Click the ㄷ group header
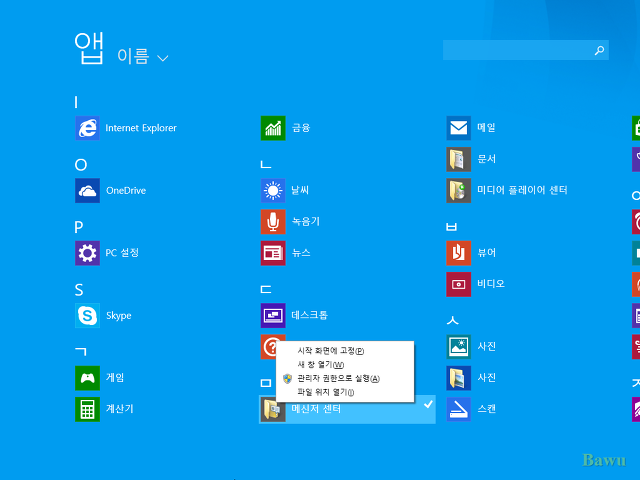 pos(266,289)
